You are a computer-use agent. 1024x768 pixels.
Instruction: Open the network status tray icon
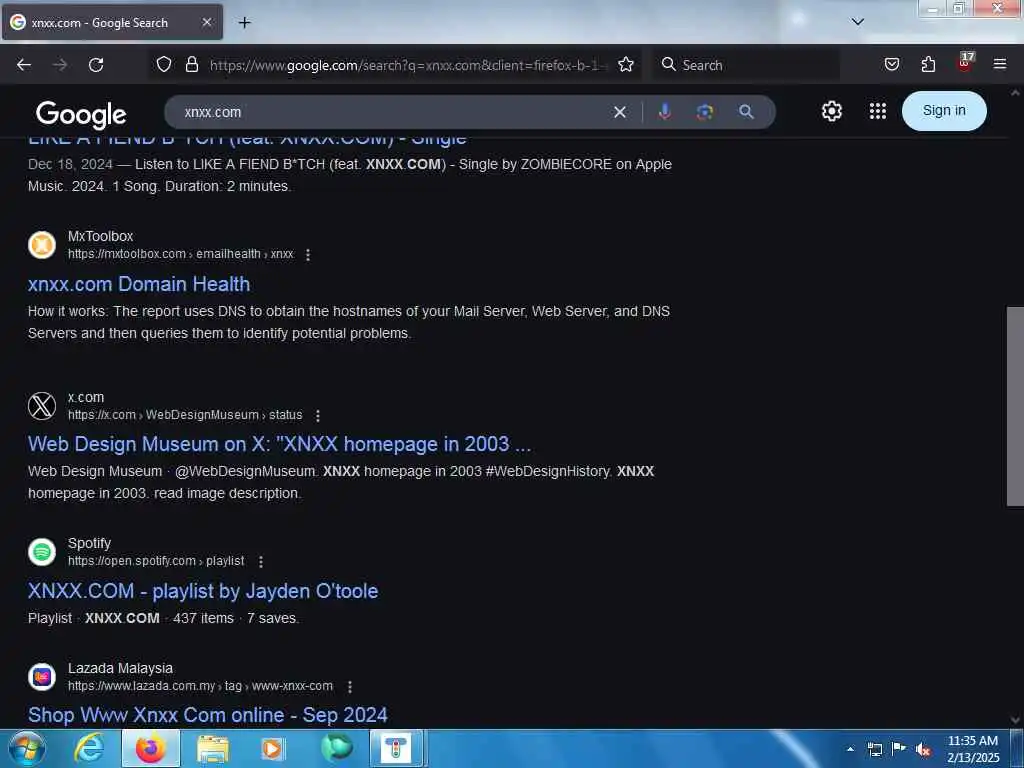874,749
